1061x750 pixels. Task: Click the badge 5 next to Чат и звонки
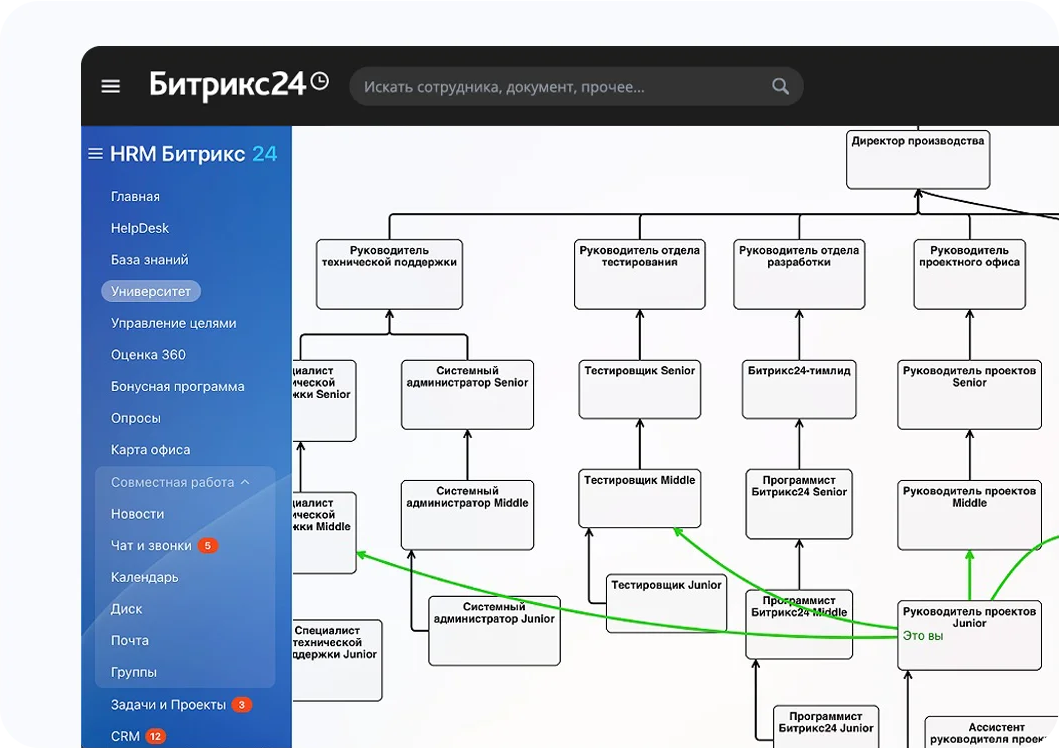click(x=208, y=546)
